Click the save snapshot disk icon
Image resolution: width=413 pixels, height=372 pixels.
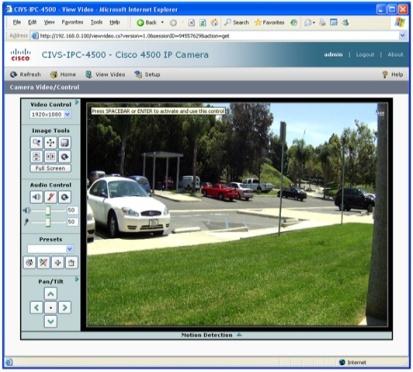tap(64, 143)
